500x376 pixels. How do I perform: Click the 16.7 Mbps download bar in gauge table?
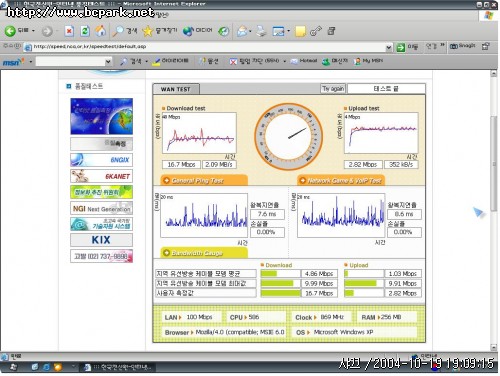(x=281, y=293)
